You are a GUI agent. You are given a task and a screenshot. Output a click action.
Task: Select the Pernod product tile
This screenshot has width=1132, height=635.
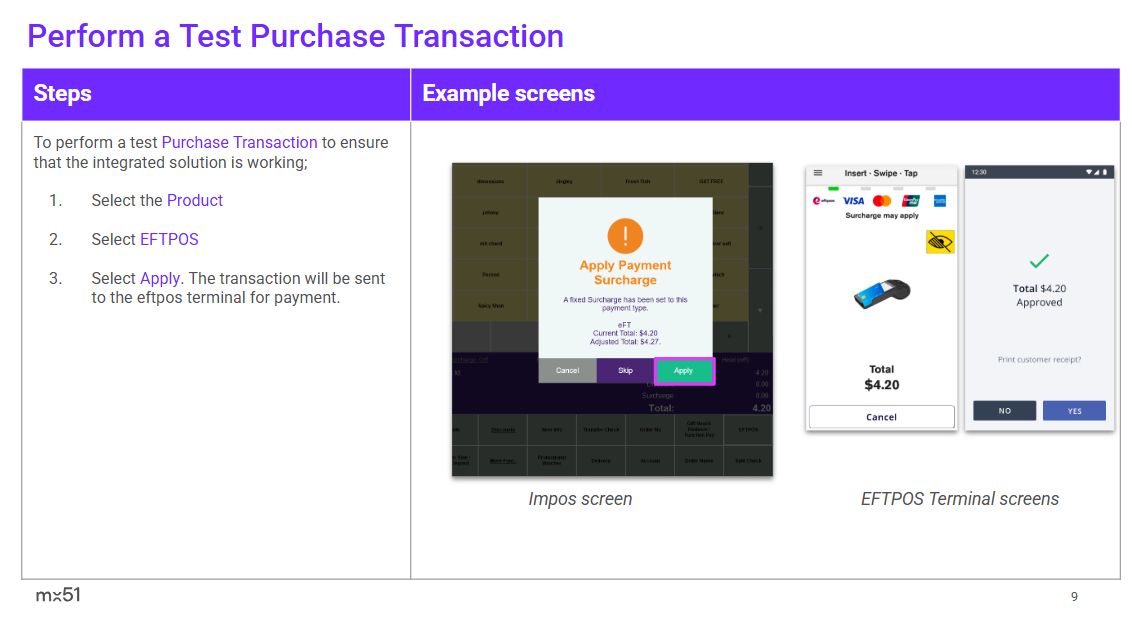(490, 275)
